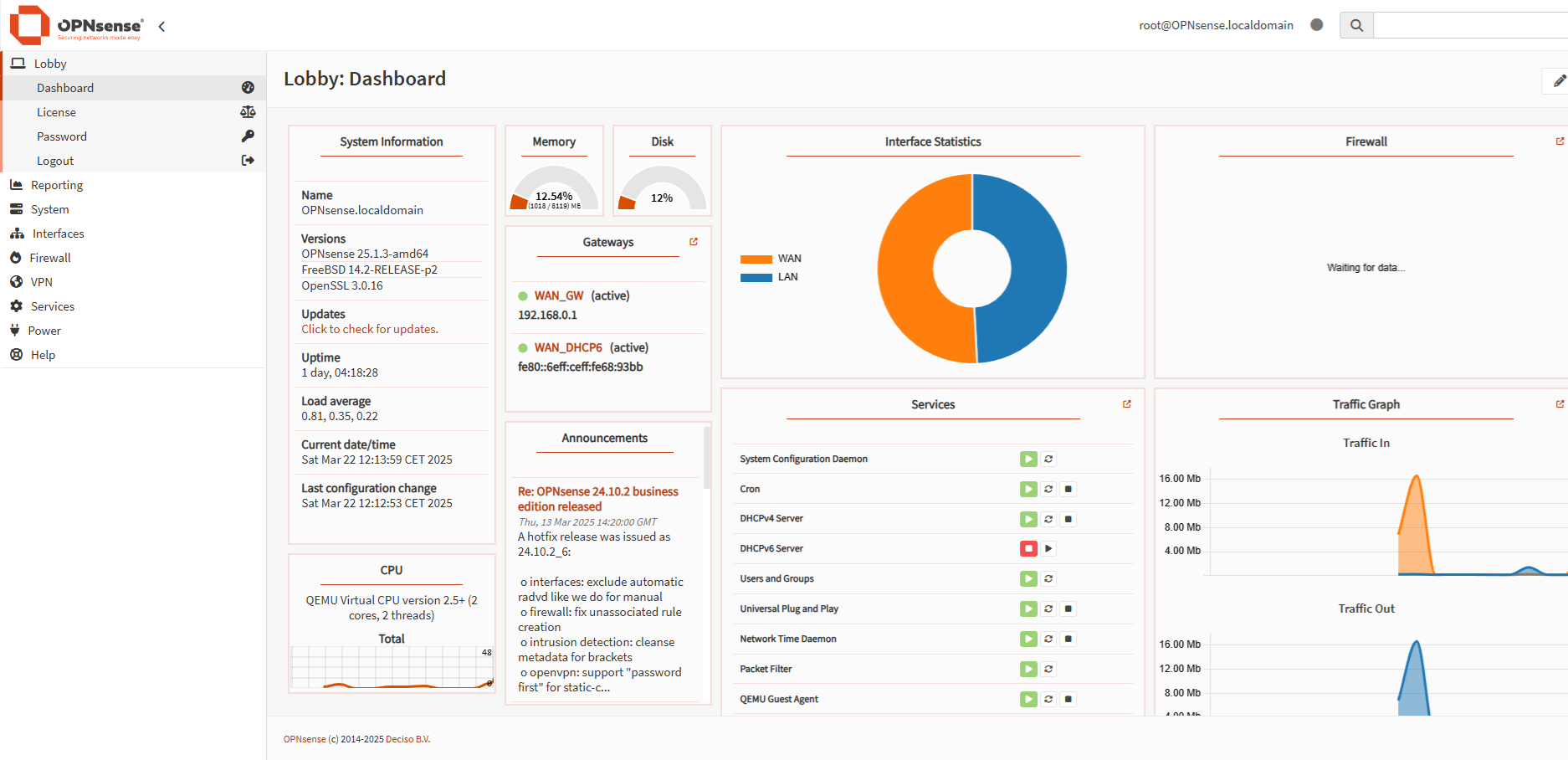Stop the Universal Plug and Play service
1568x760 pixels.
1068,609
